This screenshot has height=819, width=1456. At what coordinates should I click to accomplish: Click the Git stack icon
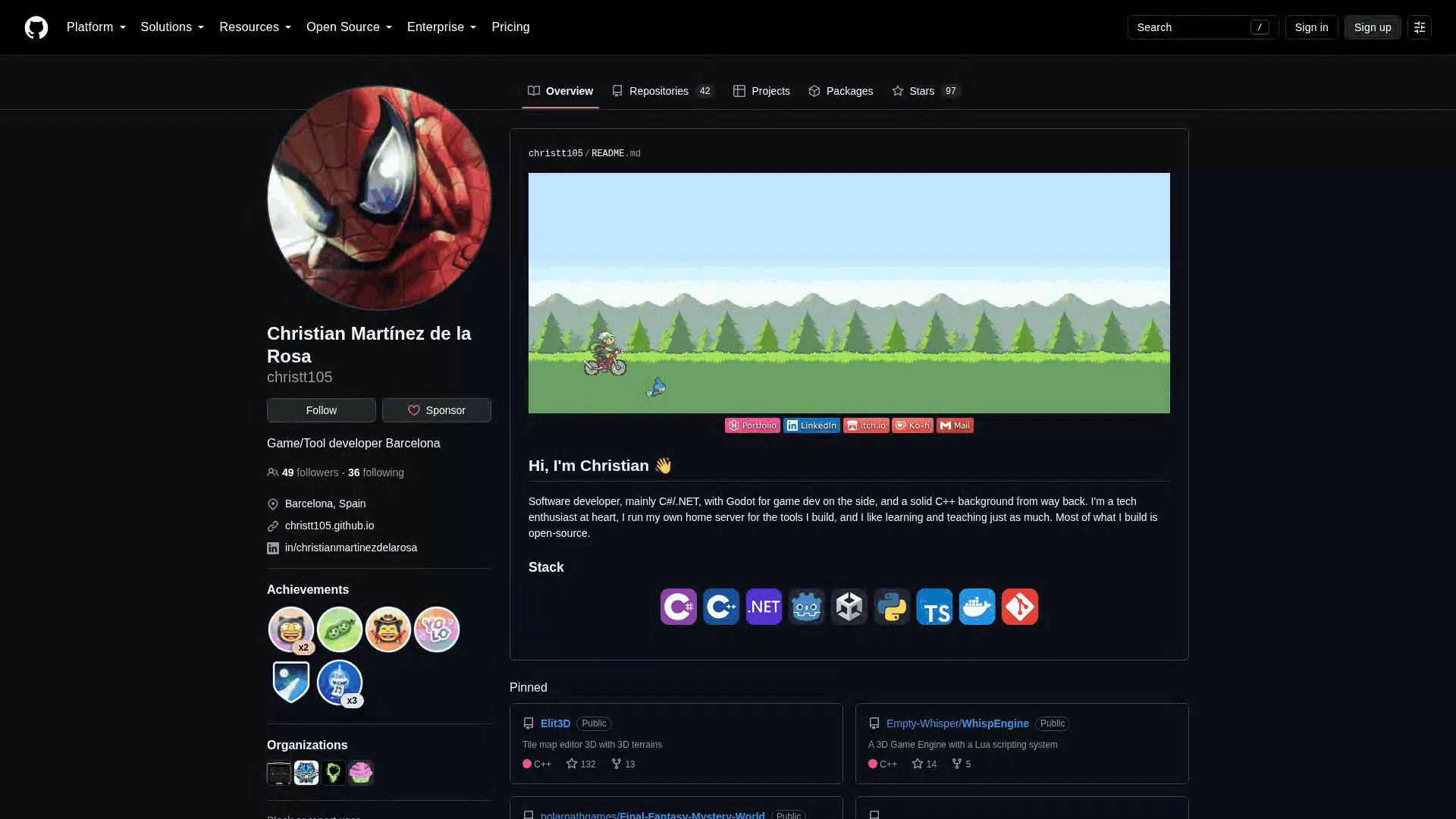coord(1020,607)
